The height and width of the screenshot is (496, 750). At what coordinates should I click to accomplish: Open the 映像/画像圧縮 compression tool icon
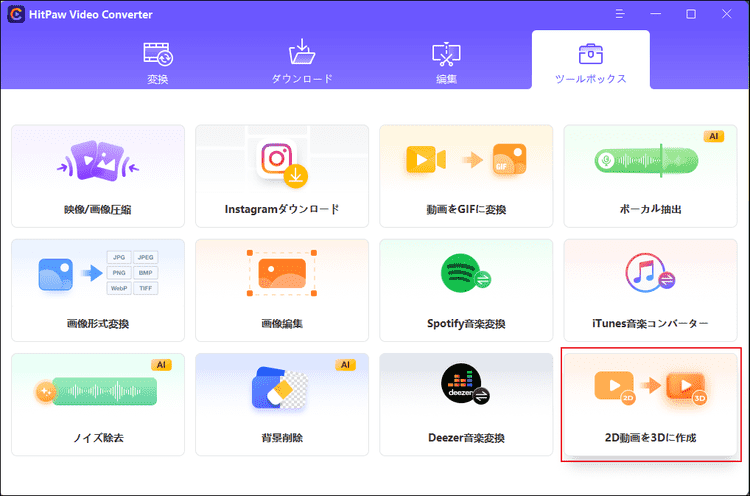pos(98,162)
